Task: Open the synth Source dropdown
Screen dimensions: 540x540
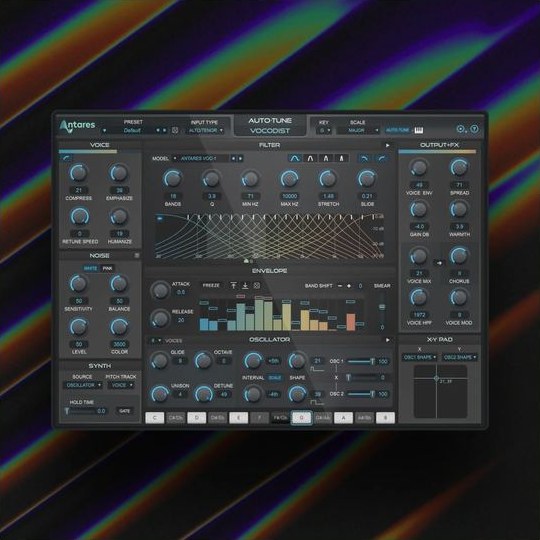Action: click(82, 385)
